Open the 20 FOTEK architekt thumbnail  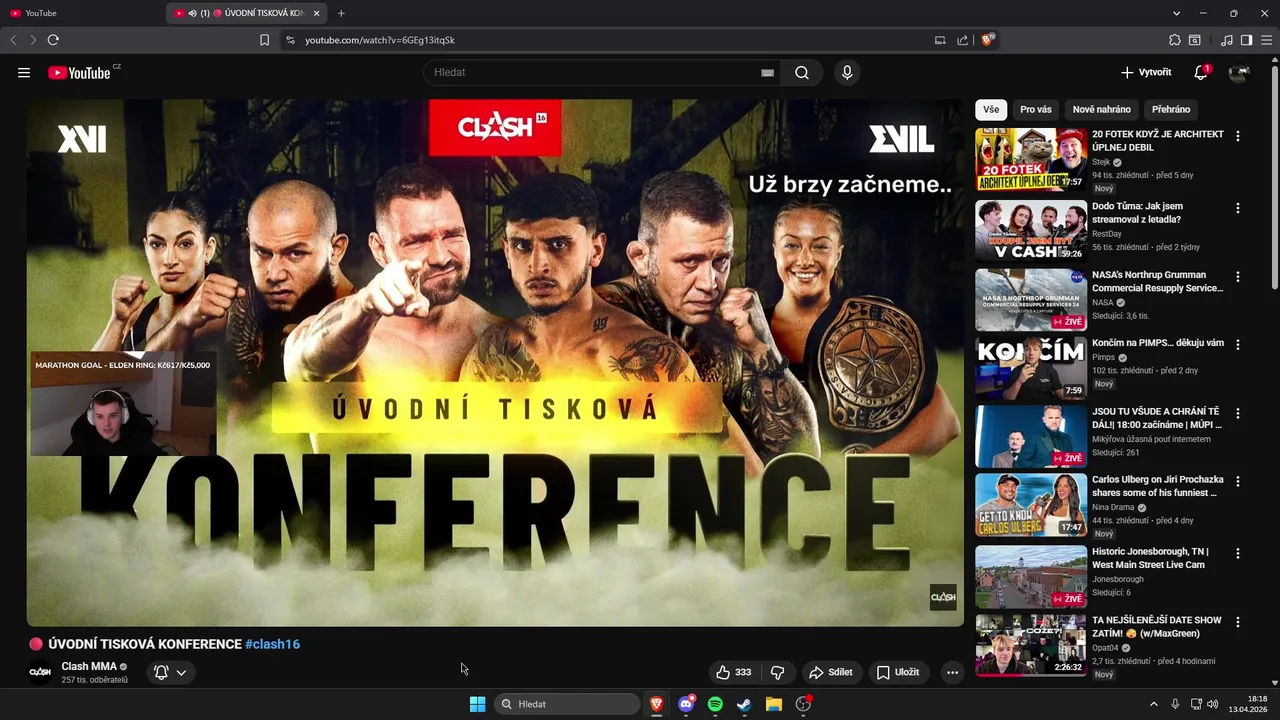[x=1031, y=159]
